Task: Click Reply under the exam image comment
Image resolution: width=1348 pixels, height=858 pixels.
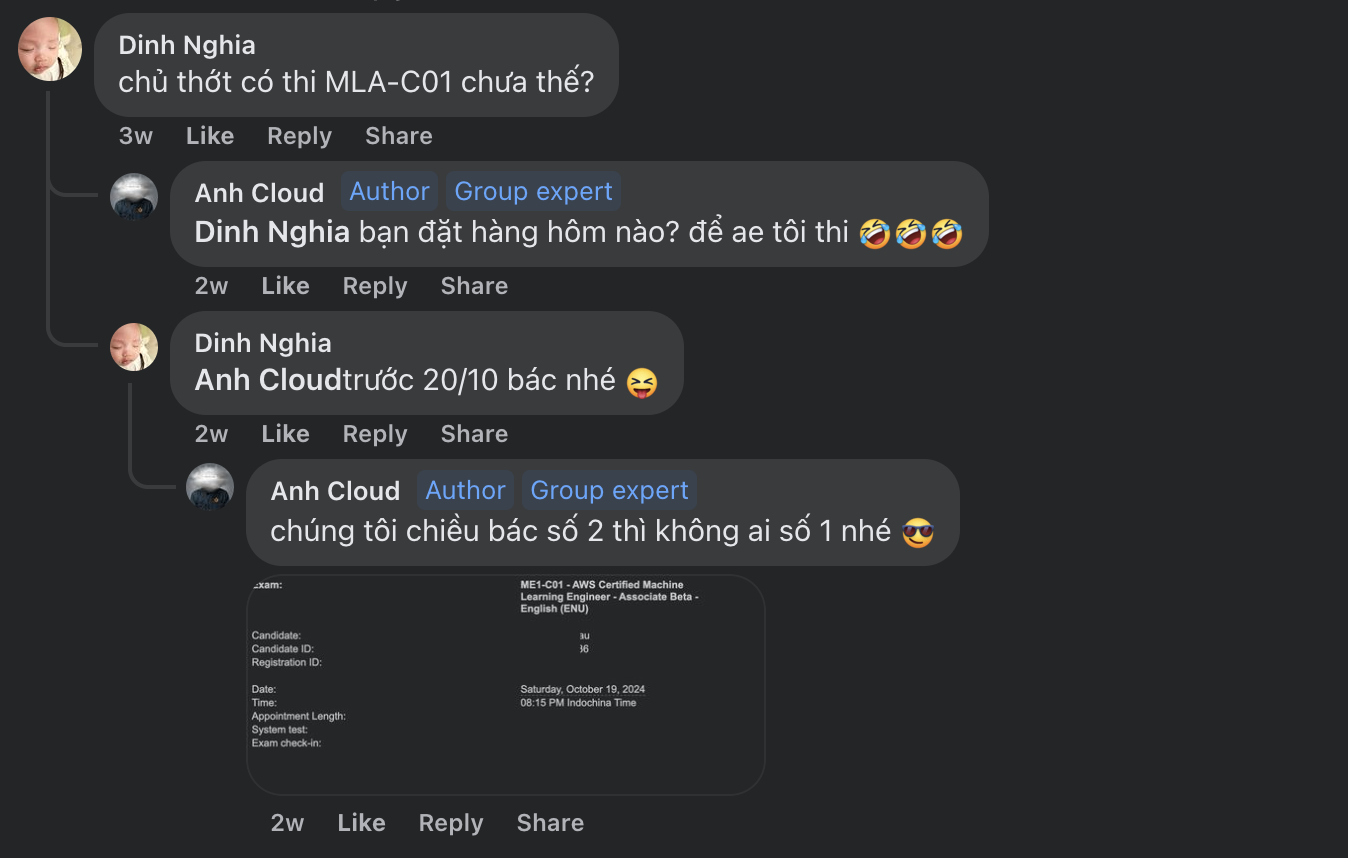Action: [x=451, y=823]
